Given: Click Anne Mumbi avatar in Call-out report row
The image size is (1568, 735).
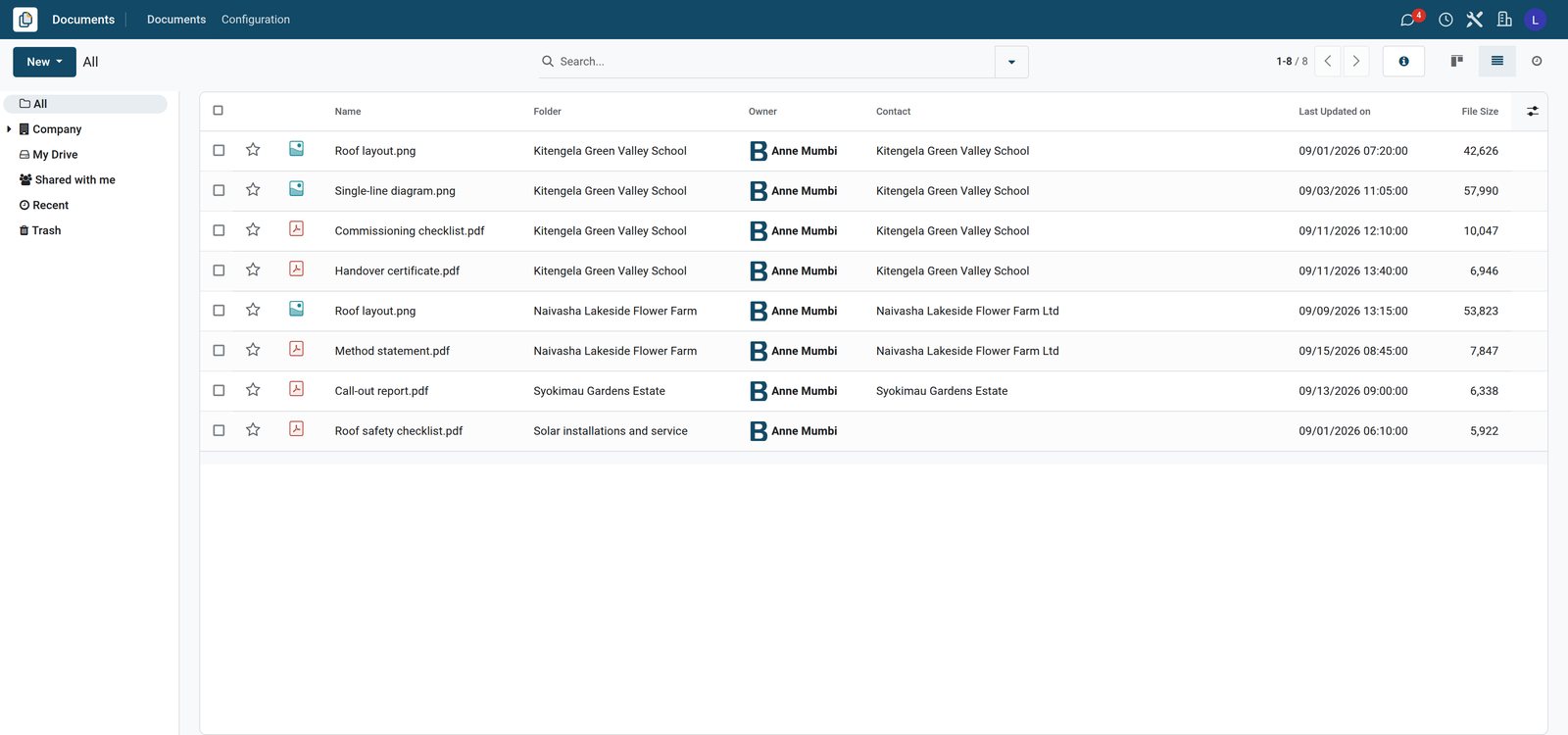Looking at the screenshot, I should pyautogui.click(x=759, y=391).
